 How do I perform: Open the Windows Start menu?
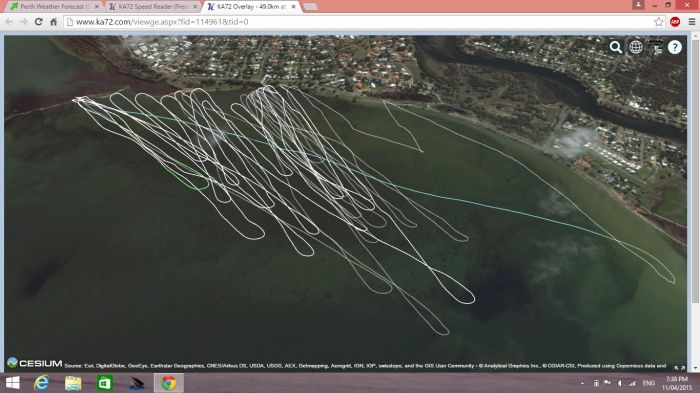[x=12, y=383]
